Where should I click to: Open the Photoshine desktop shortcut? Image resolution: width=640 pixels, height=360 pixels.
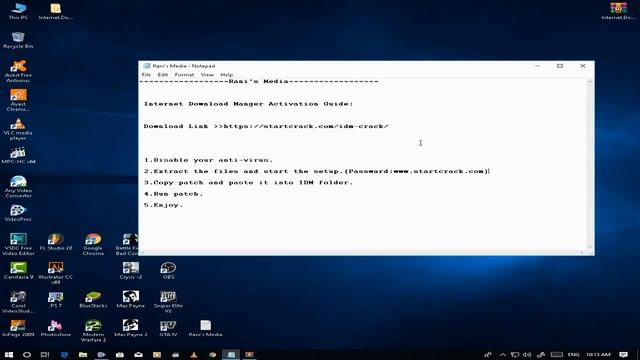point(56,329)
